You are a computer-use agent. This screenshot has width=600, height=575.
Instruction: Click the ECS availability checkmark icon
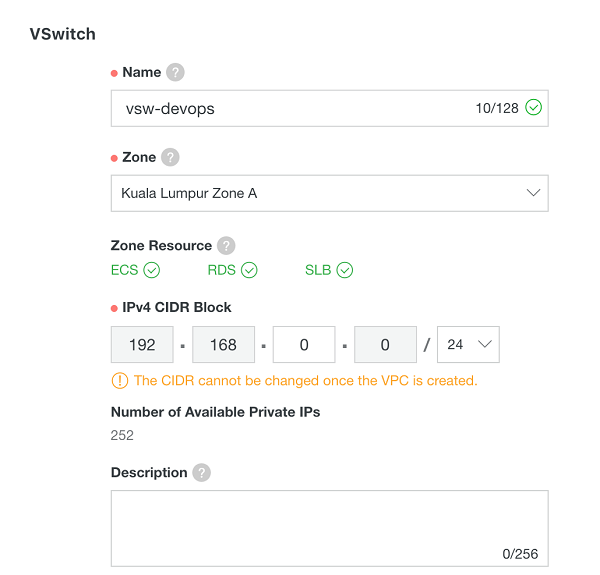tap(152, 270)
